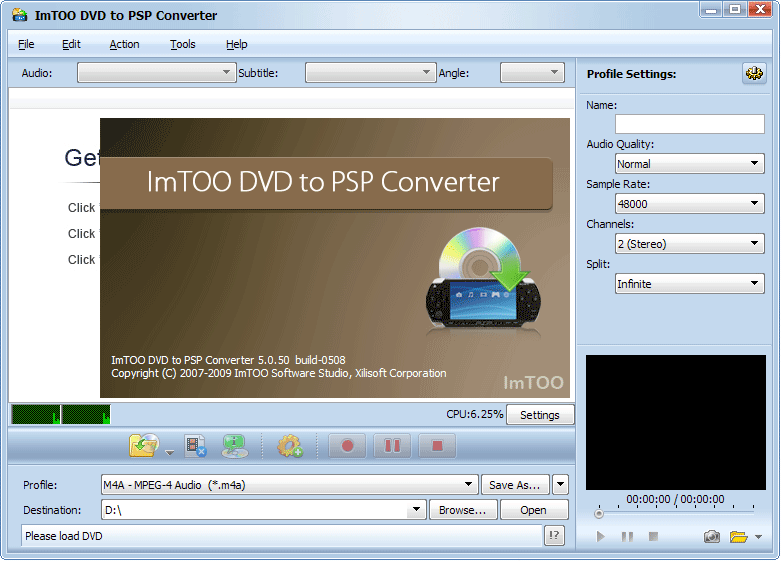Viewport: 781px width, 561px height.
Task: Click the remove video item icon
Action: 195,446
